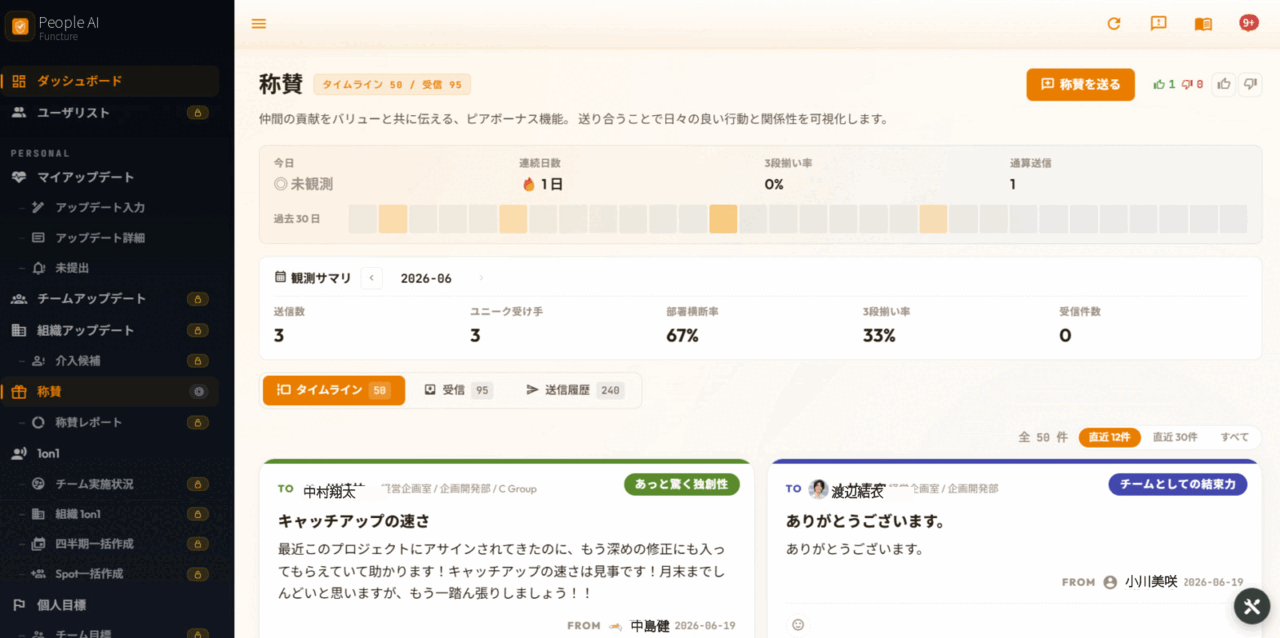Go to next month in 観測サマリ
This screenshot has width=1280, height=638.
481,278
